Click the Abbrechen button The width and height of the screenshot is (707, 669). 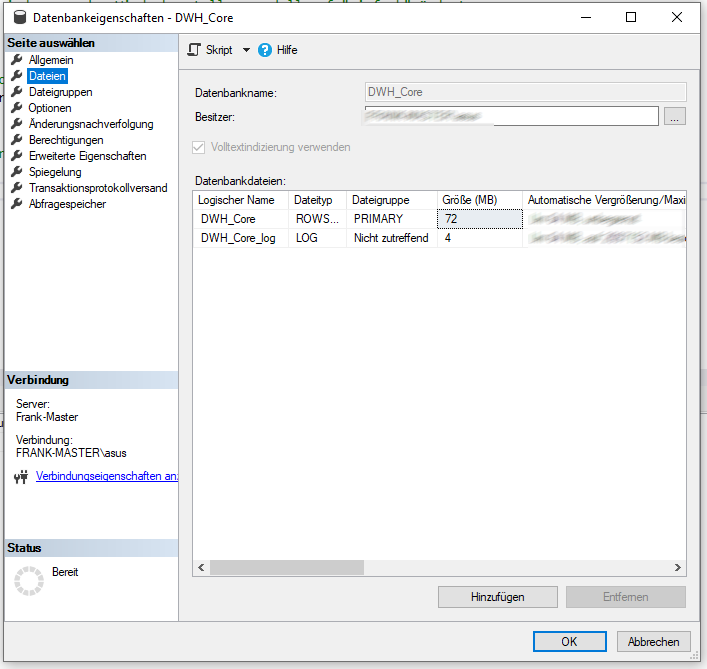pyautogui.click(x=654, y=642)
